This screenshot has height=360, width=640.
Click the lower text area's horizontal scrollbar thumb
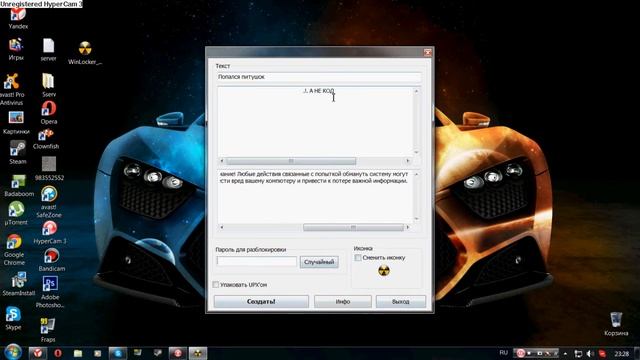pyautogui.click(x=353, y=227)
